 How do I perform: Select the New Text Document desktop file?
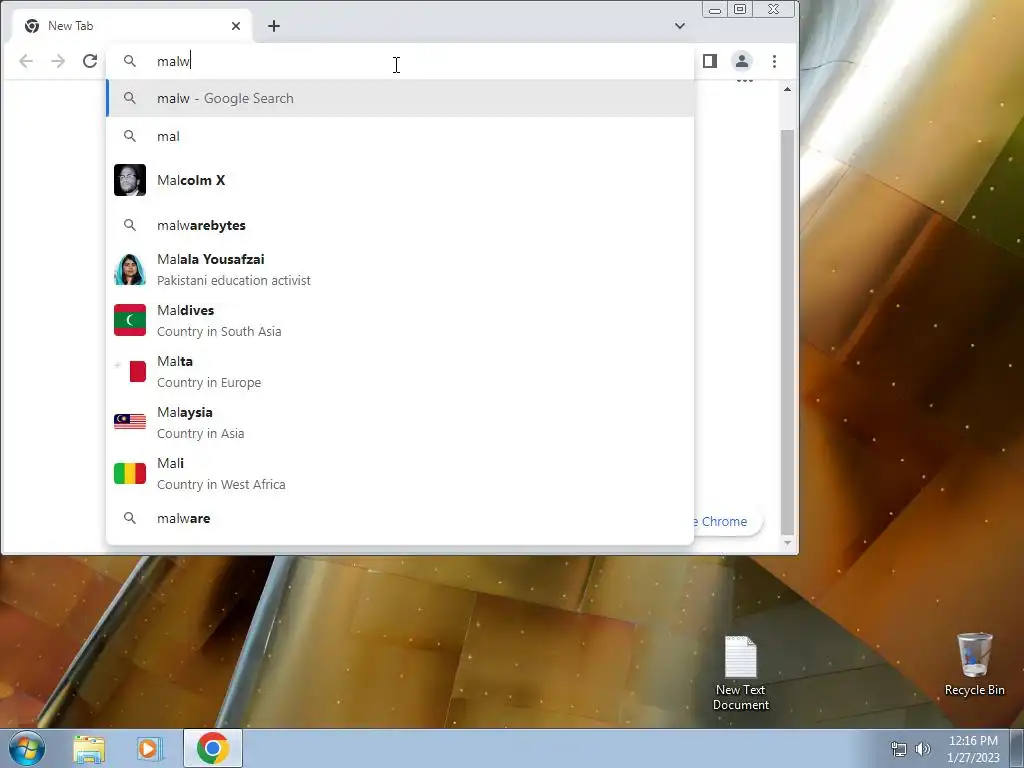point(741,673)
